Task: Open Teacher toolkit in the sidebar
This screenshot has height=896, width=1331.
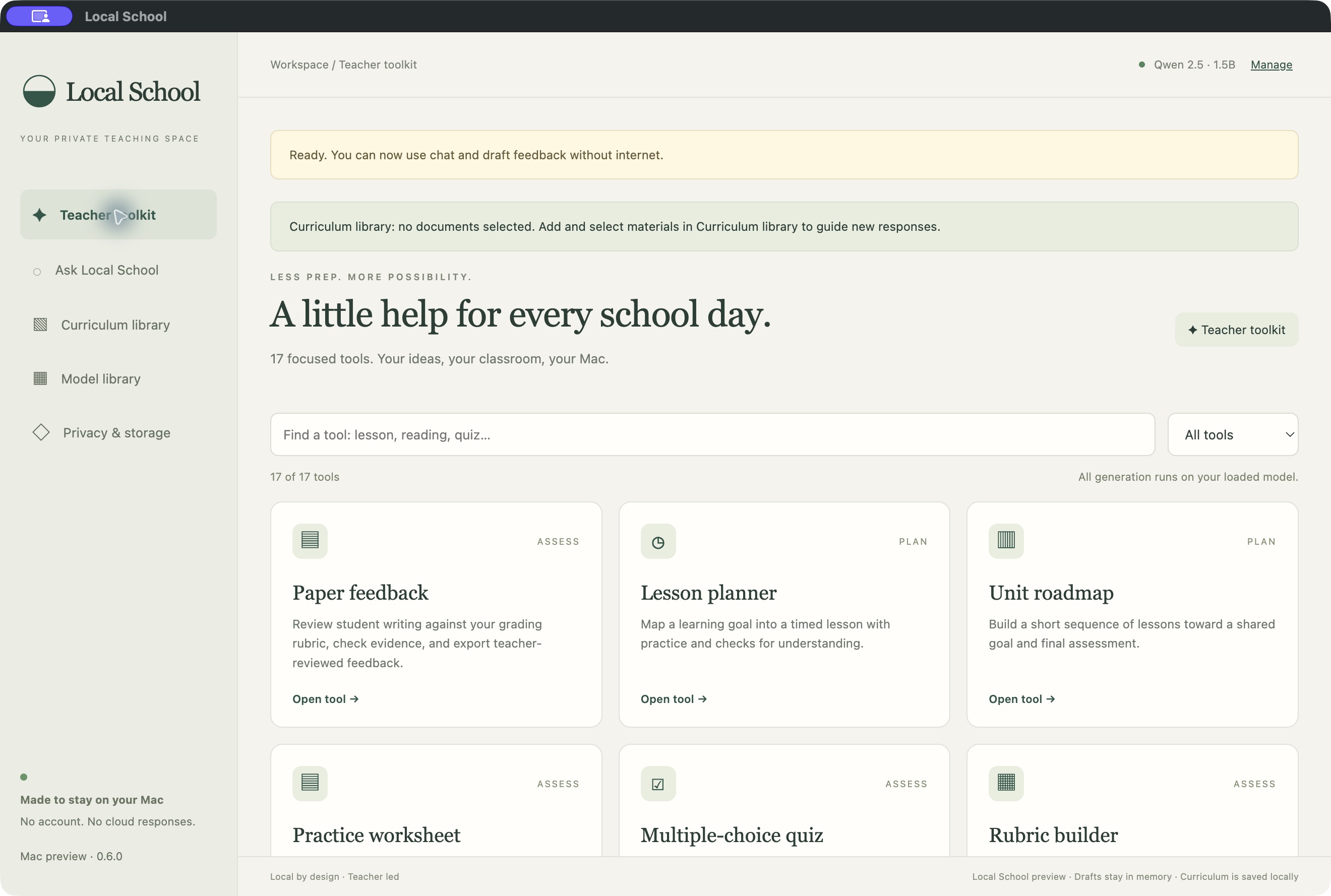Action: point(118,214)
